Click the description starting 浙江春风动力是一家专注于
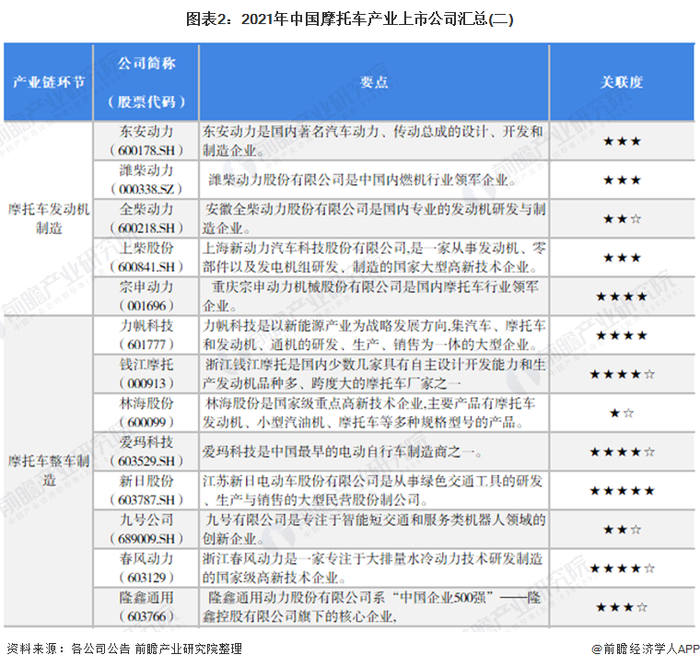700x668 pixels. [374, 568]
